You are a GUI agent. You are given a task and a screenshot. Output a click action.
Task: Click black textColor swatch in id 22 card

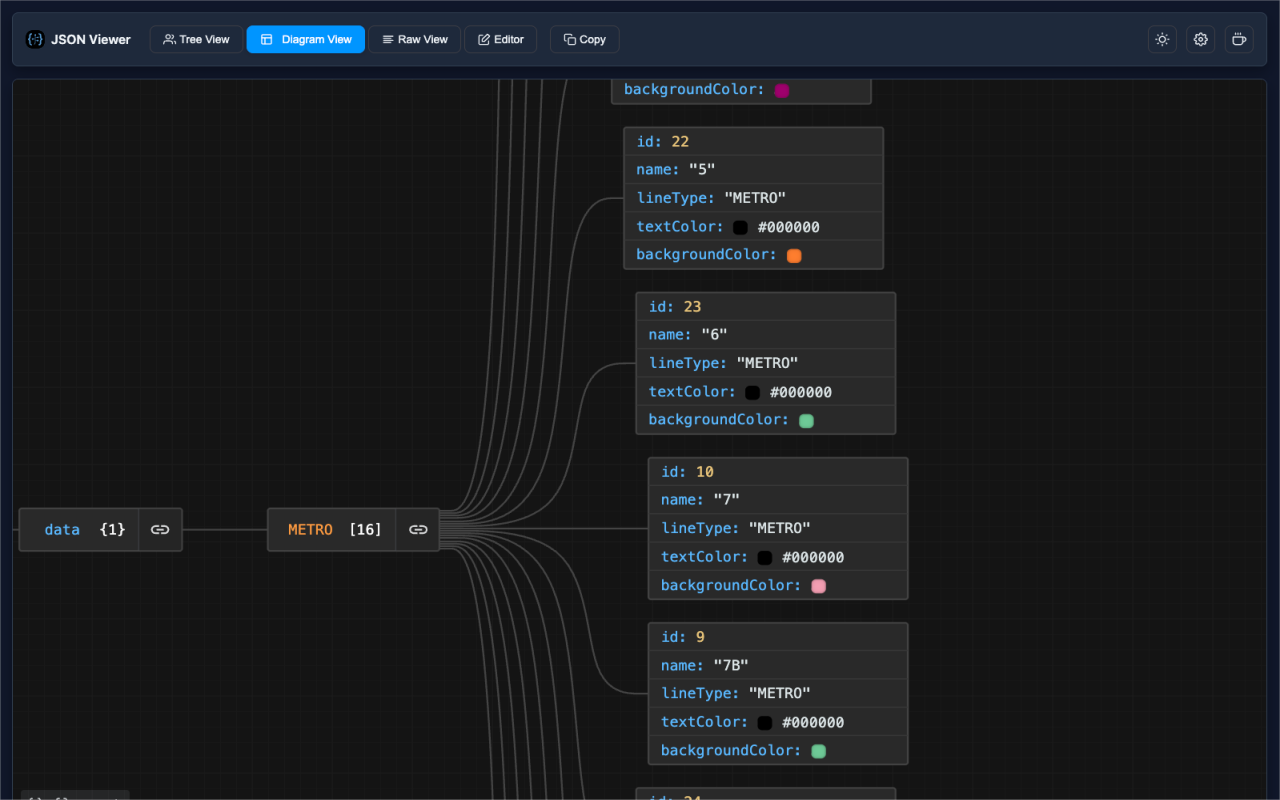coord(740,227)
